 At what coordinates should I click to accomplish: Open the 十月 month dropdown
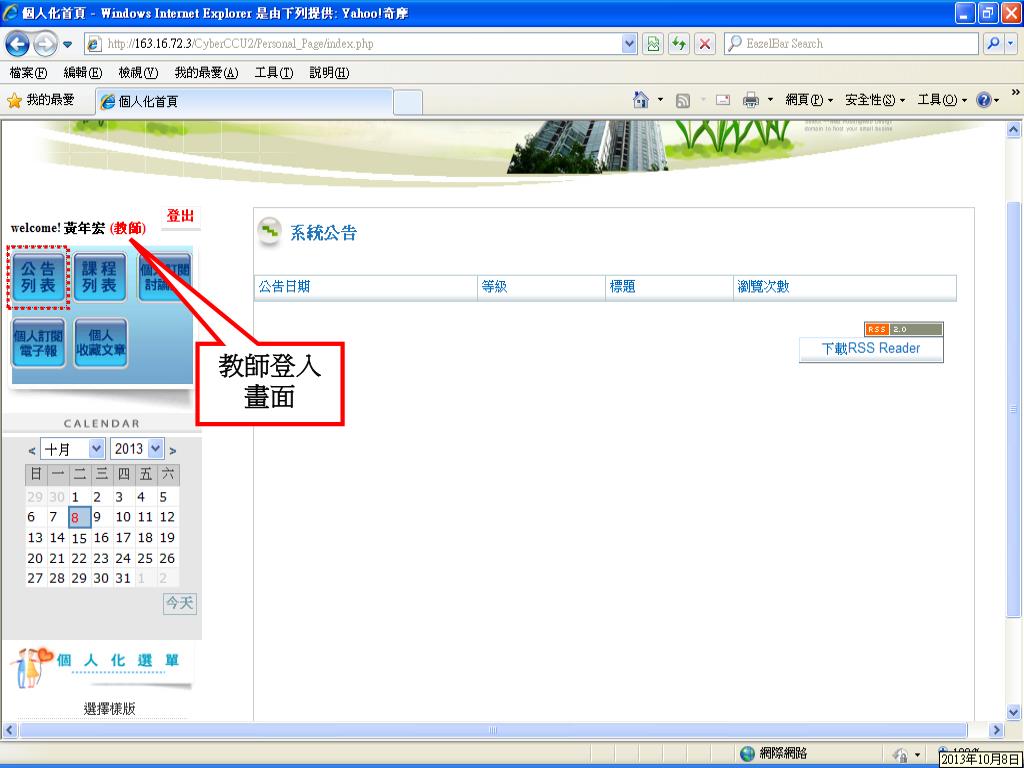coord(72,449)
